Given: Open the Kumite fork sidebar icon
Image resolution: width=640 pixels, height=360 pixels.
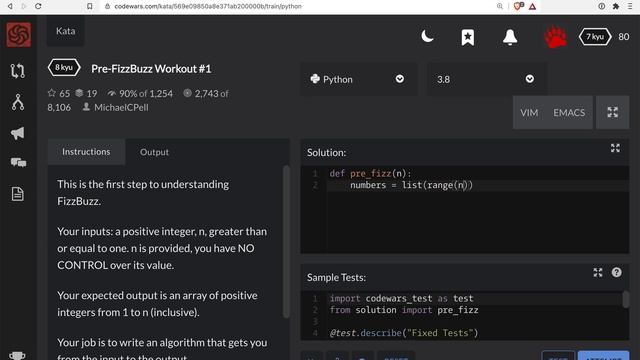Looking at the screenshot, I should tap(18, 102).
